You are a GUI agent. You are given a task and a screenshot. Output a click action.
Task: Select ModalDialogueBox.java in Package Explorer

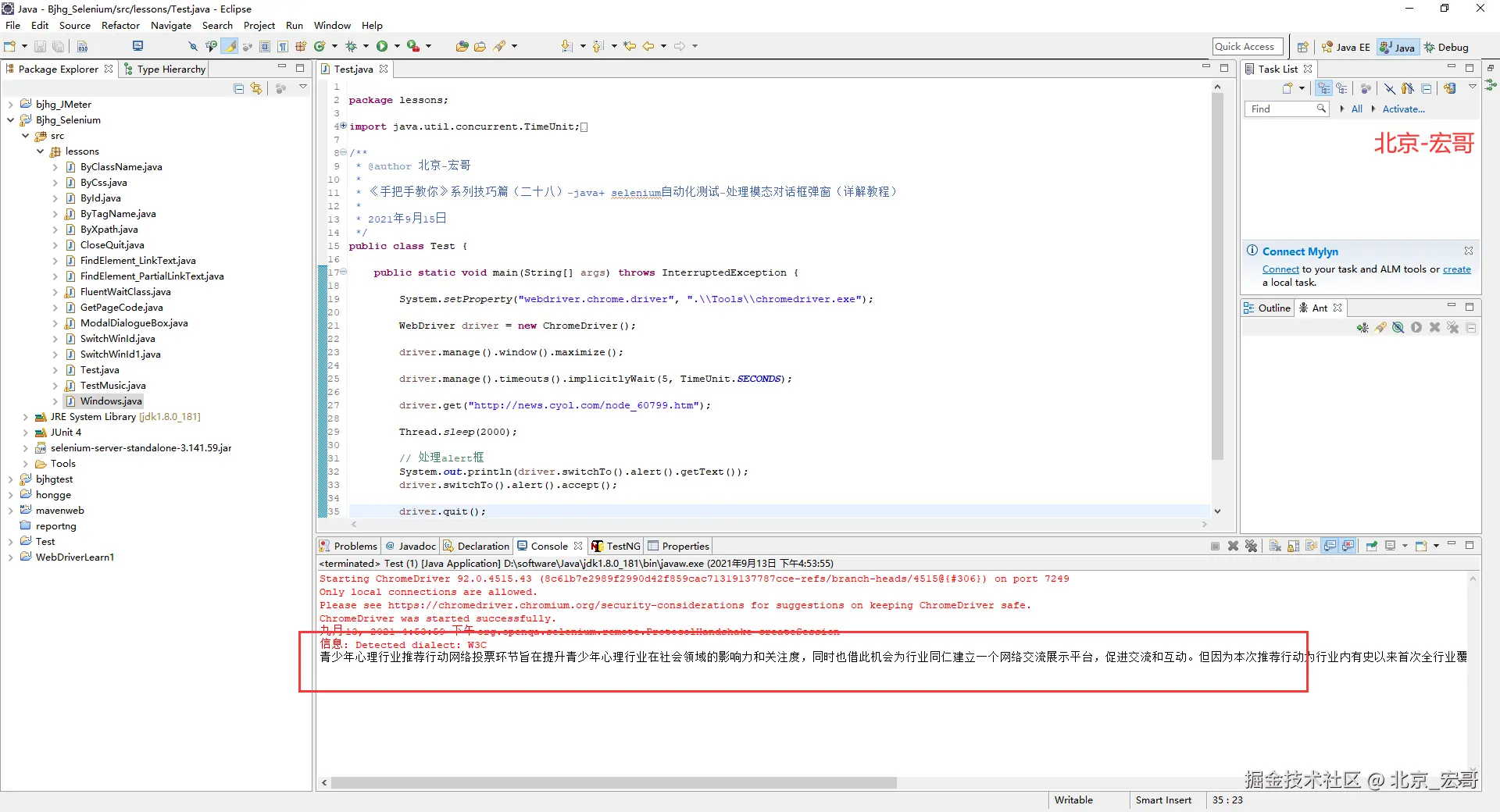point(134,323)
